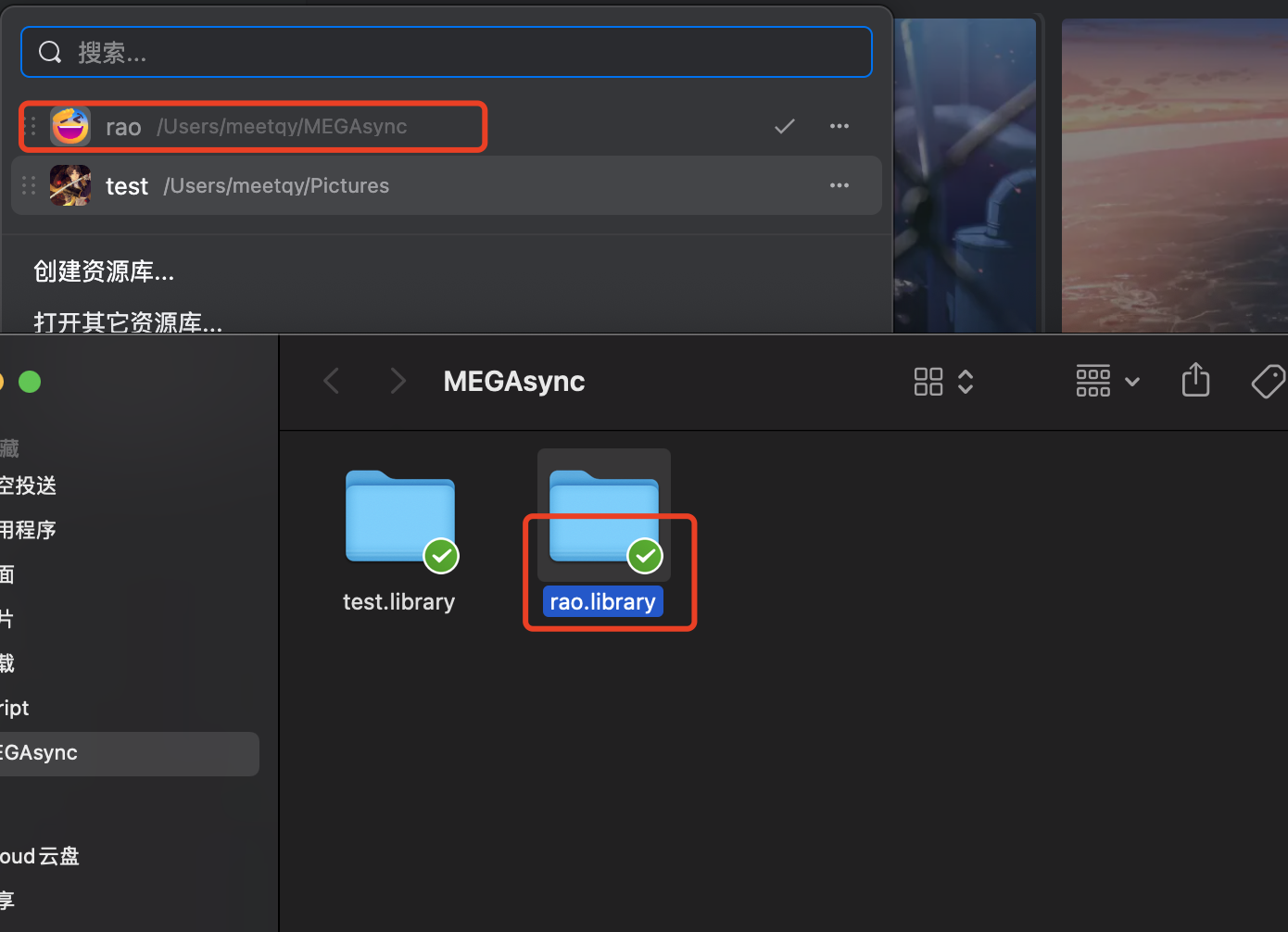The height and width of the screenshot is (932, 1288).
Task: Select the rao library avatar icon
Action: (70, 126)
